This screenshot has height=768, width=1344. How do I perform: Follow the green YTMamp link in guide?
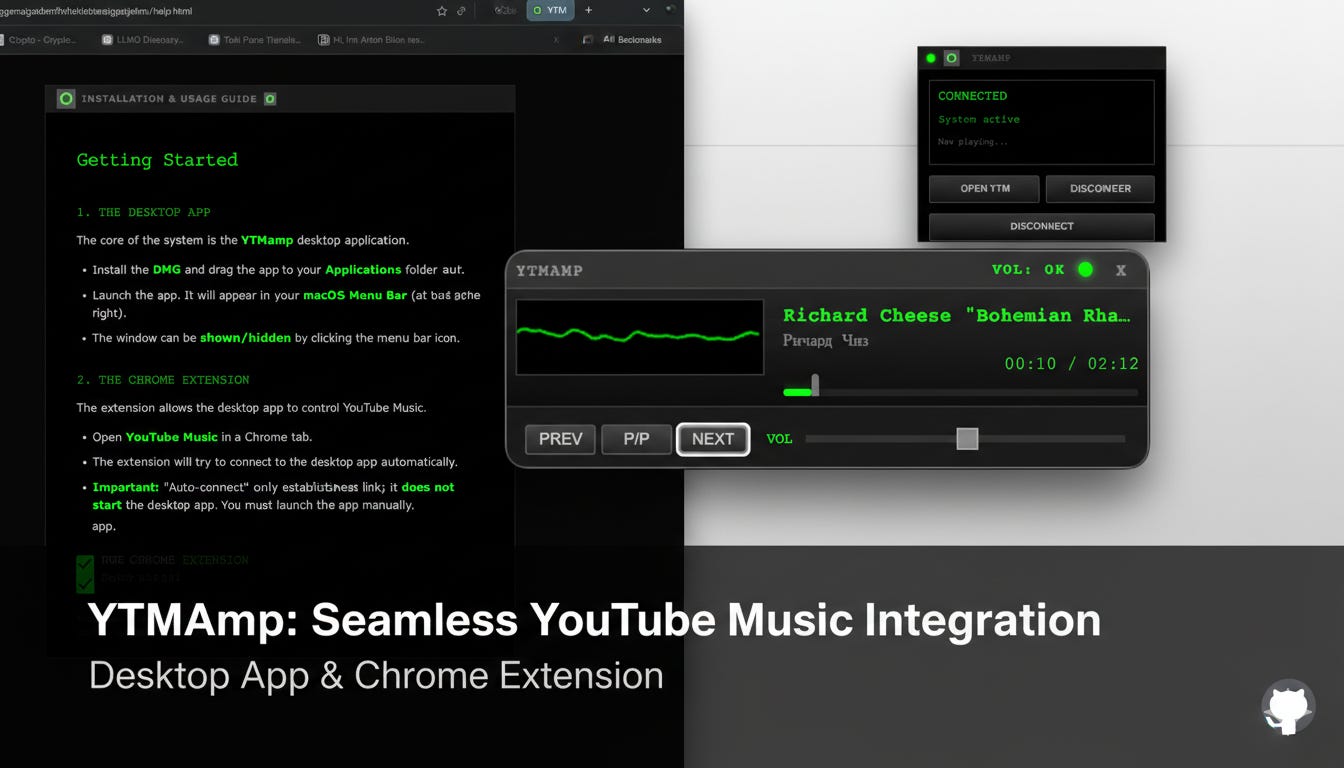pyautogui.click(x=267, y=240)
